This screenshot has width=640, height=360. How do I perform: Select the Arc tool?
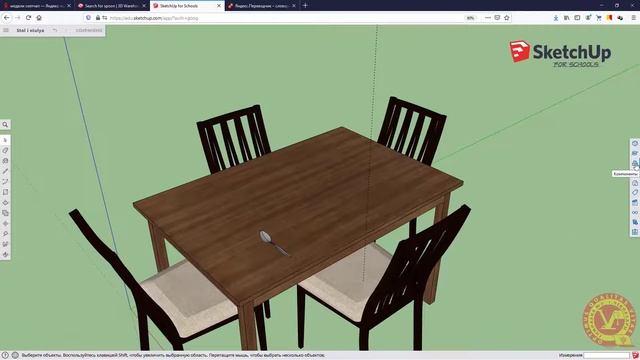pos(5,182)
